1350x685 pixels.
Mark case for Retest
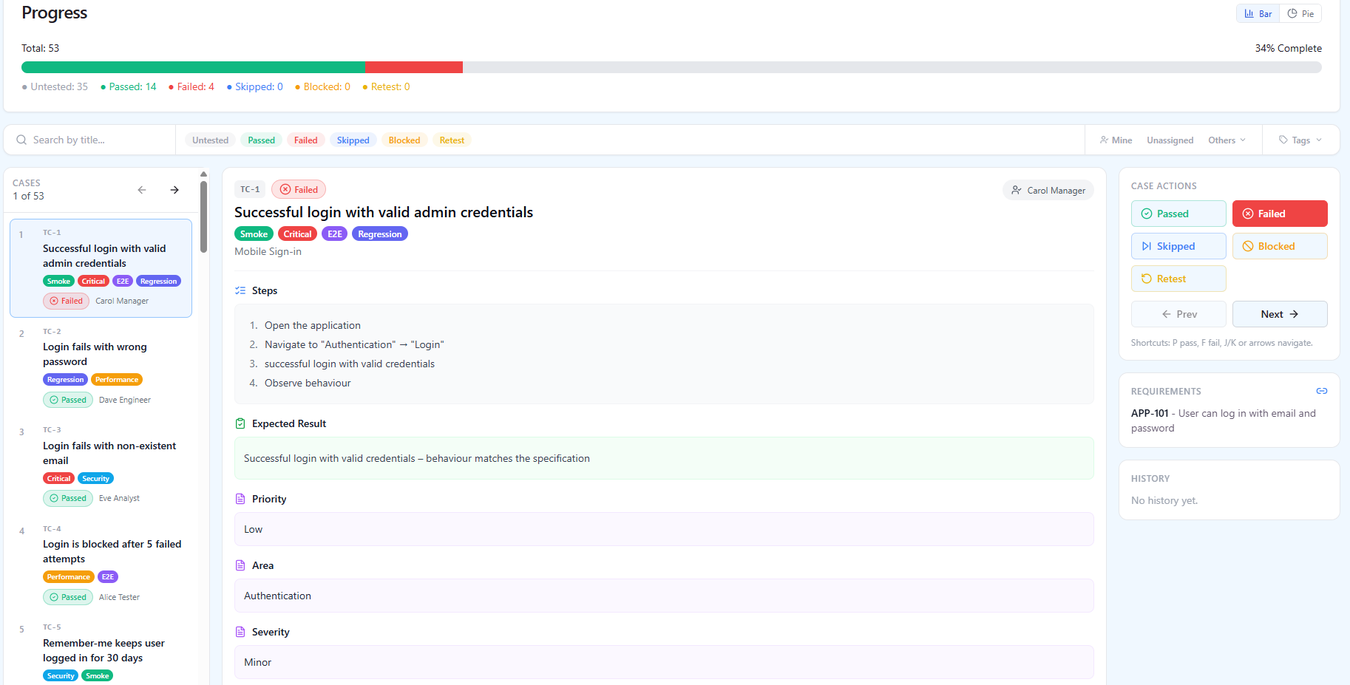1178,279
